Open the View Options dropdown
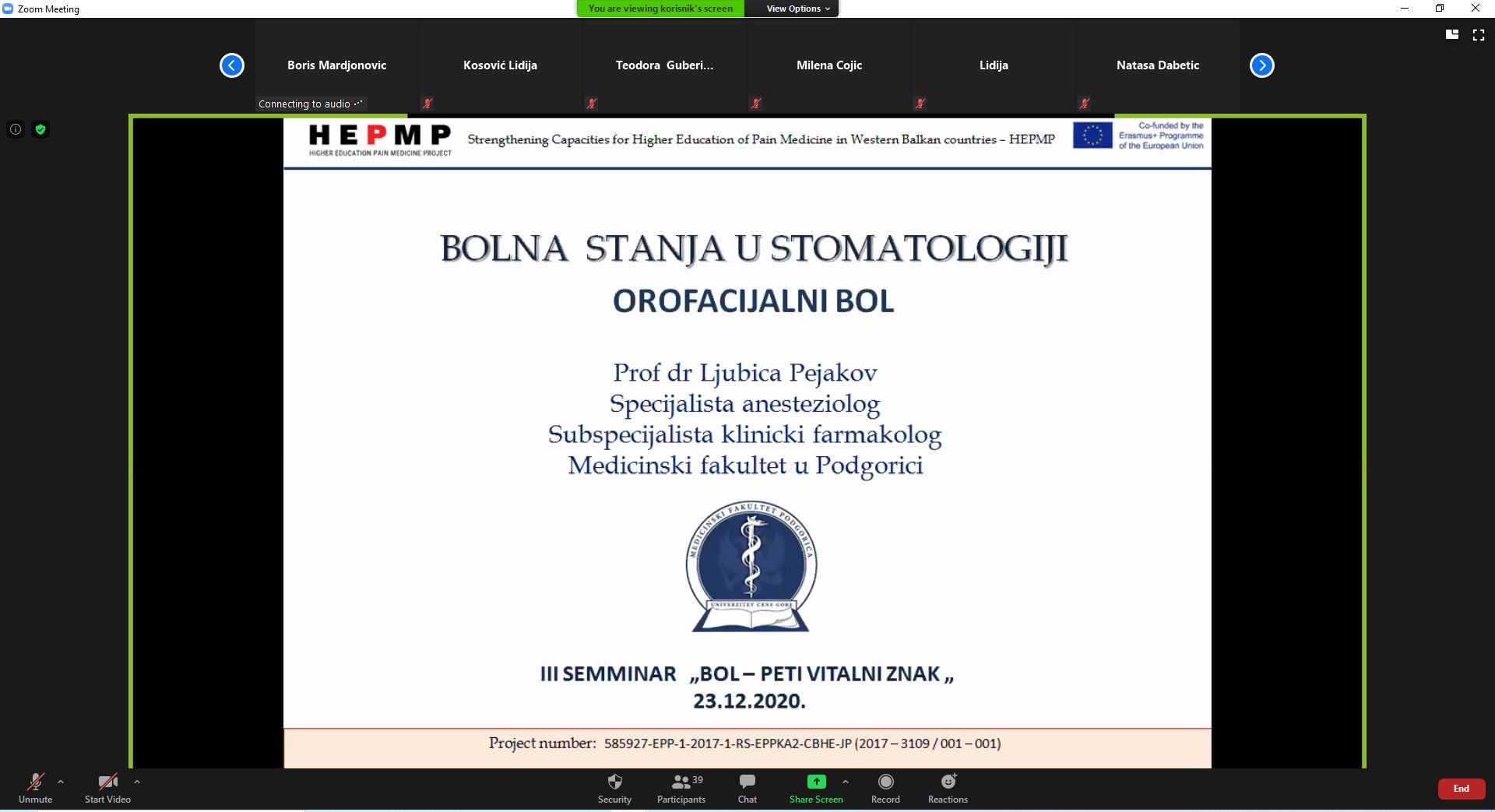The width and height of the screenshot is (1495, 812). click(x=798, y=9)
